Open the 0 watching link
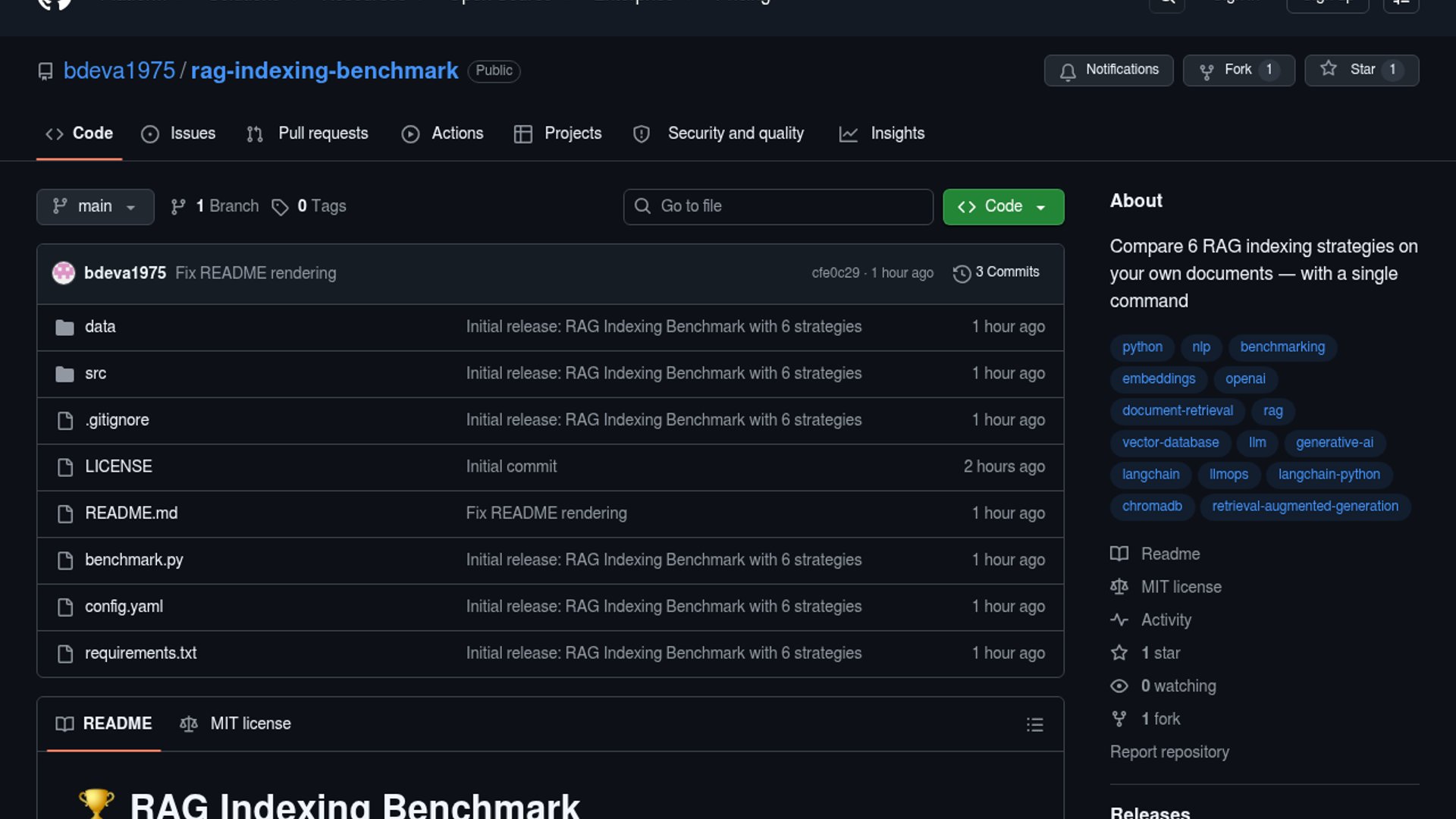Screen dimensions: 1456x819 [1178, 686]
